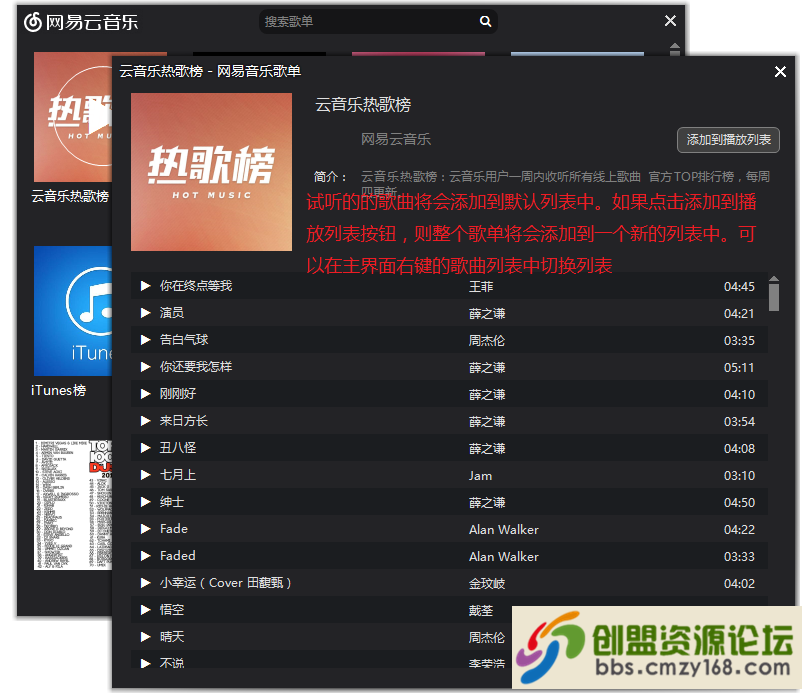This screenshot has width=807, height=694.
Task: Click artist 周杰伦 in 告白气球 row
Action: point(486,341)
